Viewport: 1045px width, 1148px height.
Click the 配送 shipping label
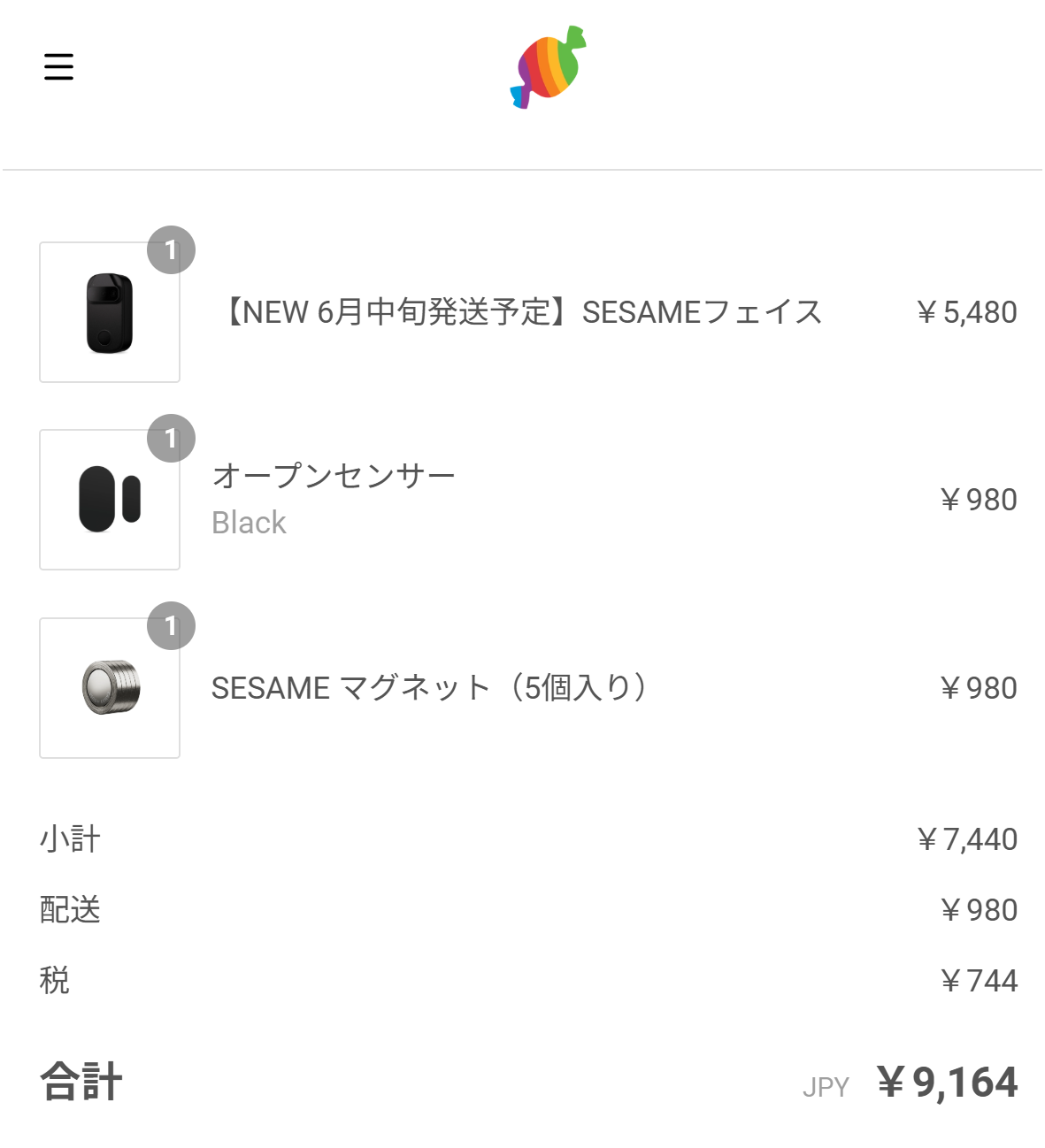70,910
